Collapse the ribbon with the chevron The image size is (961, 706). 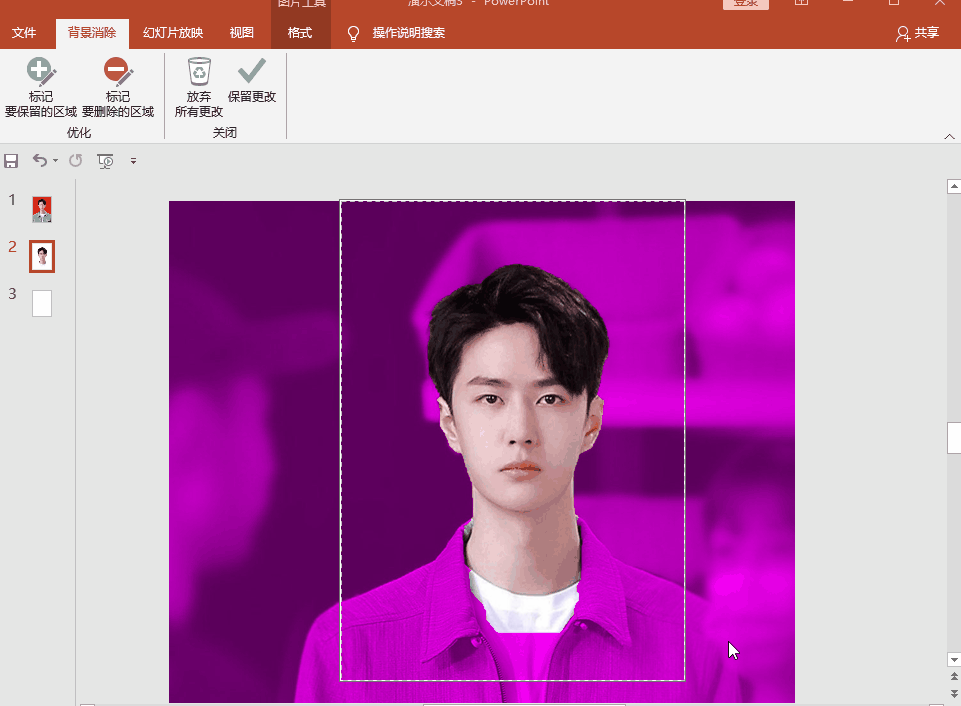(949, 136)
